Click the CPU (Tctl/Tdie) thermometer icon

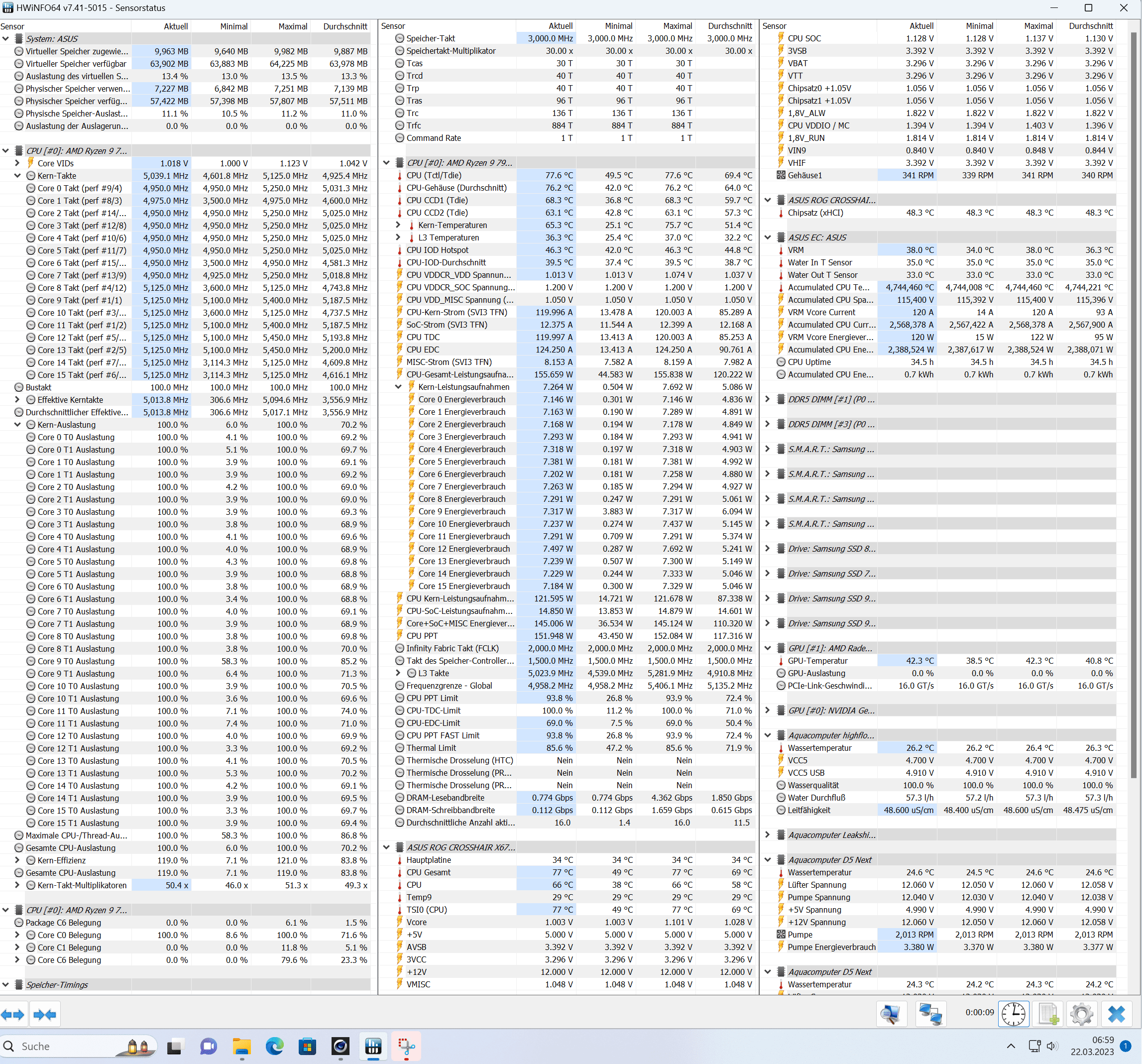400,176
